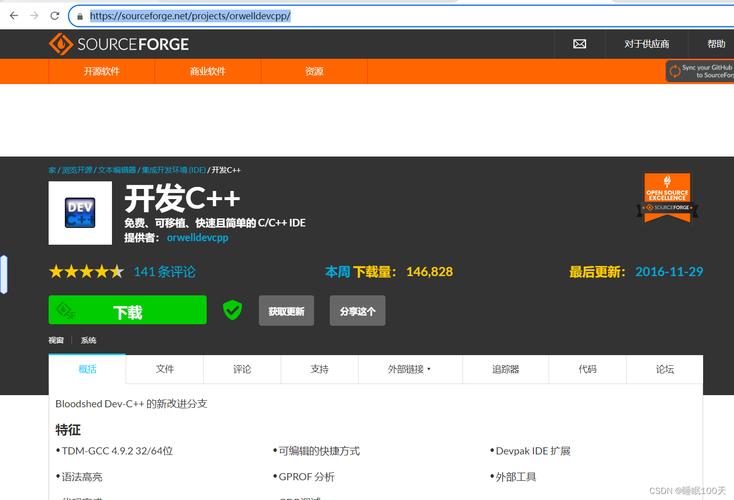Image resolution: width=734 pixels, height=500 pixels.
Task: Click the green shield security icon
Action: click(232, 310)
